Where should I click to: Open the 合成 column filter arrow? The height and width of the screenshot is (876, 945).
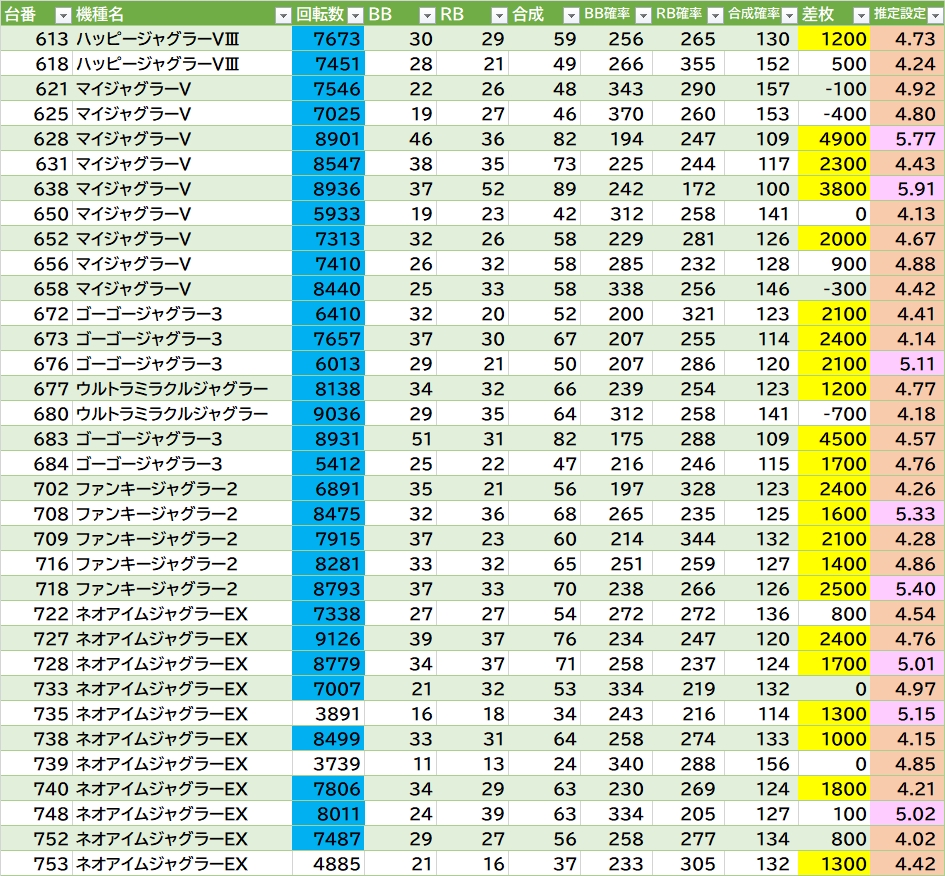point(570,15)
